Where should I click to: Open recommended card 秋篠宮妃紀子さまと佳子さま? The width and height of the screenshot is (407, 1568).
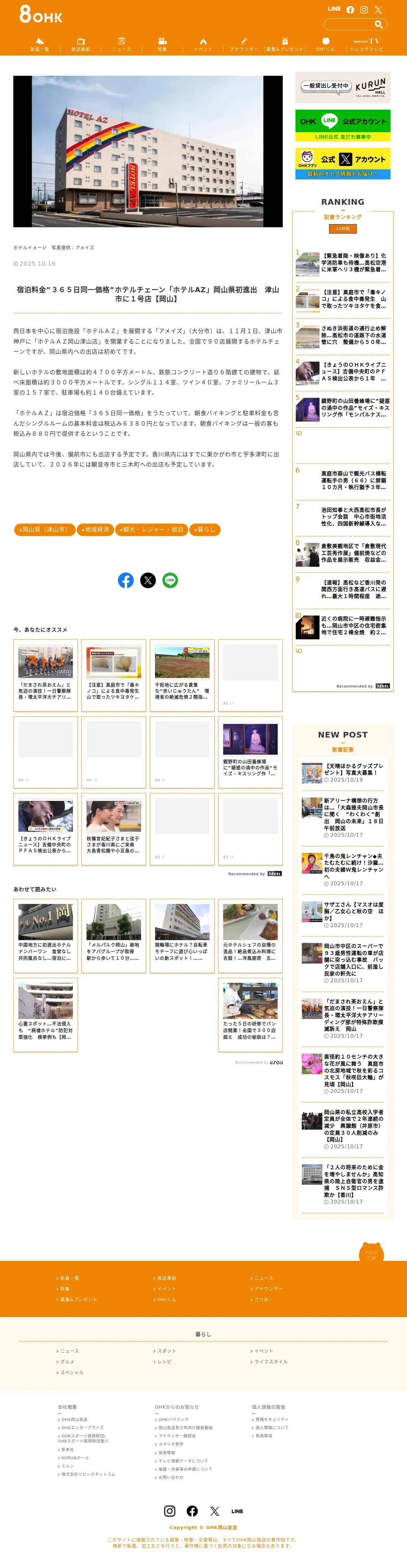coord(114,829)
